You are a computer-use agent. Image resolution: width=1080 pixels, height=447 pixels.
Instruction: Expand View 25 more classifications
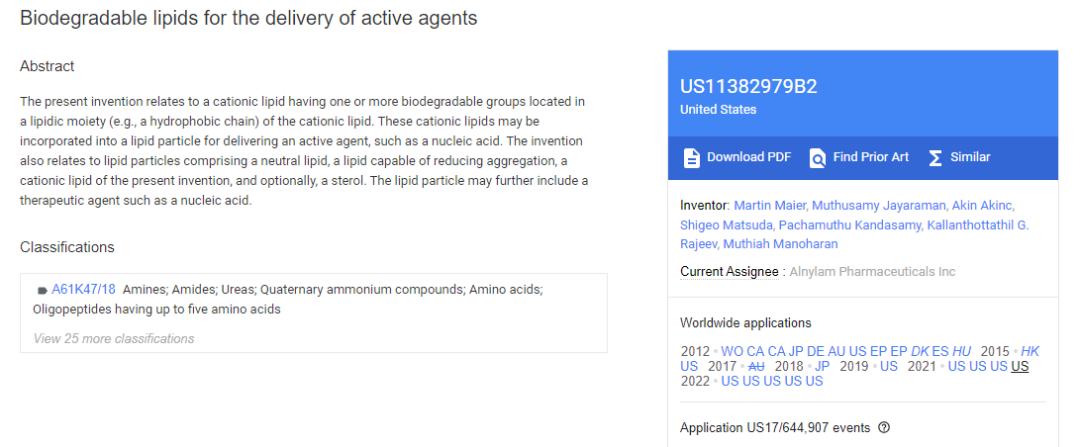click(114, 338)
